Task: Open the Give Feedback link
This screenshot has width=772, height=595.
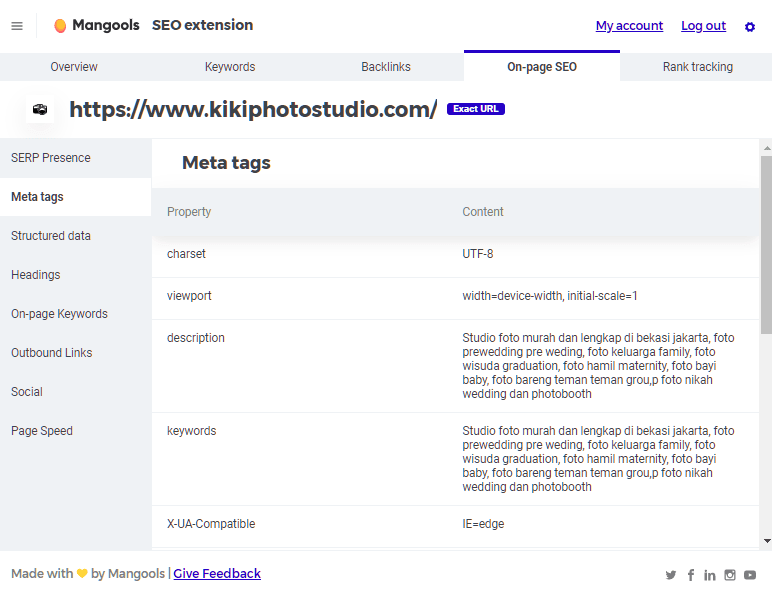Action: tap(217, 574)
